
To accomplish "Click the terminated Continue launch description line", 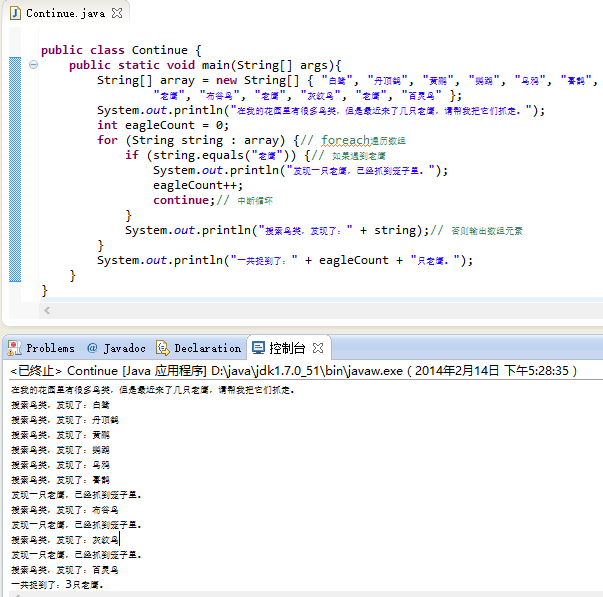I will tap(293, 371).
